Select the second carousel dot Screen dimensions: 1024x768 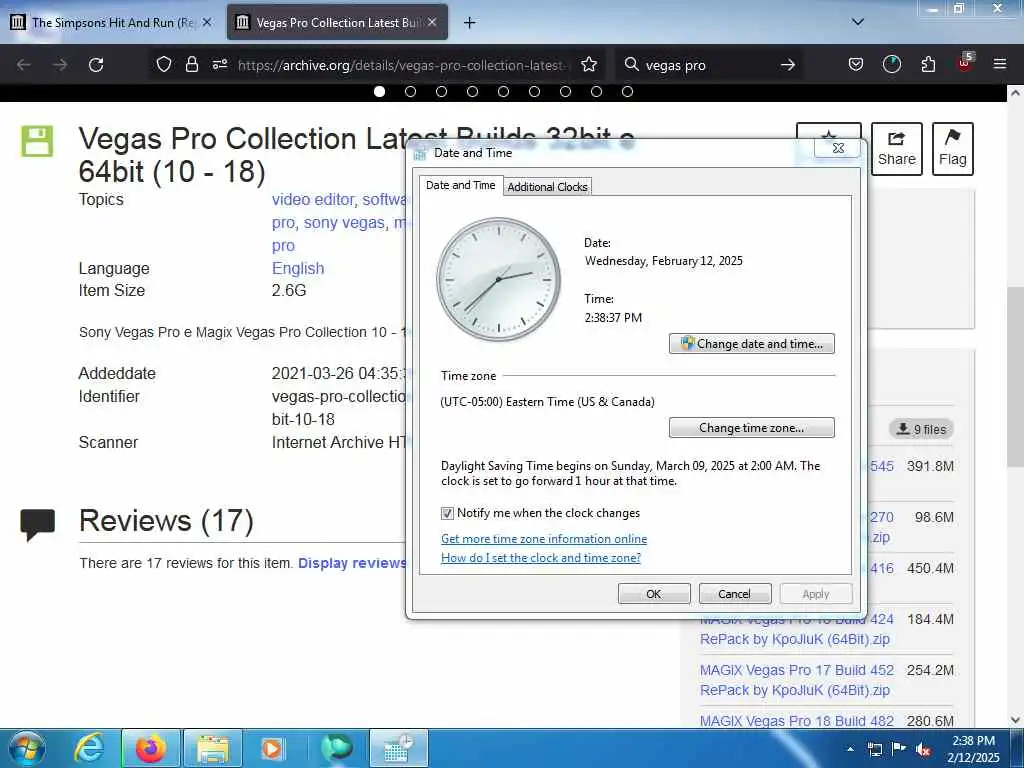tap(410, 91)
